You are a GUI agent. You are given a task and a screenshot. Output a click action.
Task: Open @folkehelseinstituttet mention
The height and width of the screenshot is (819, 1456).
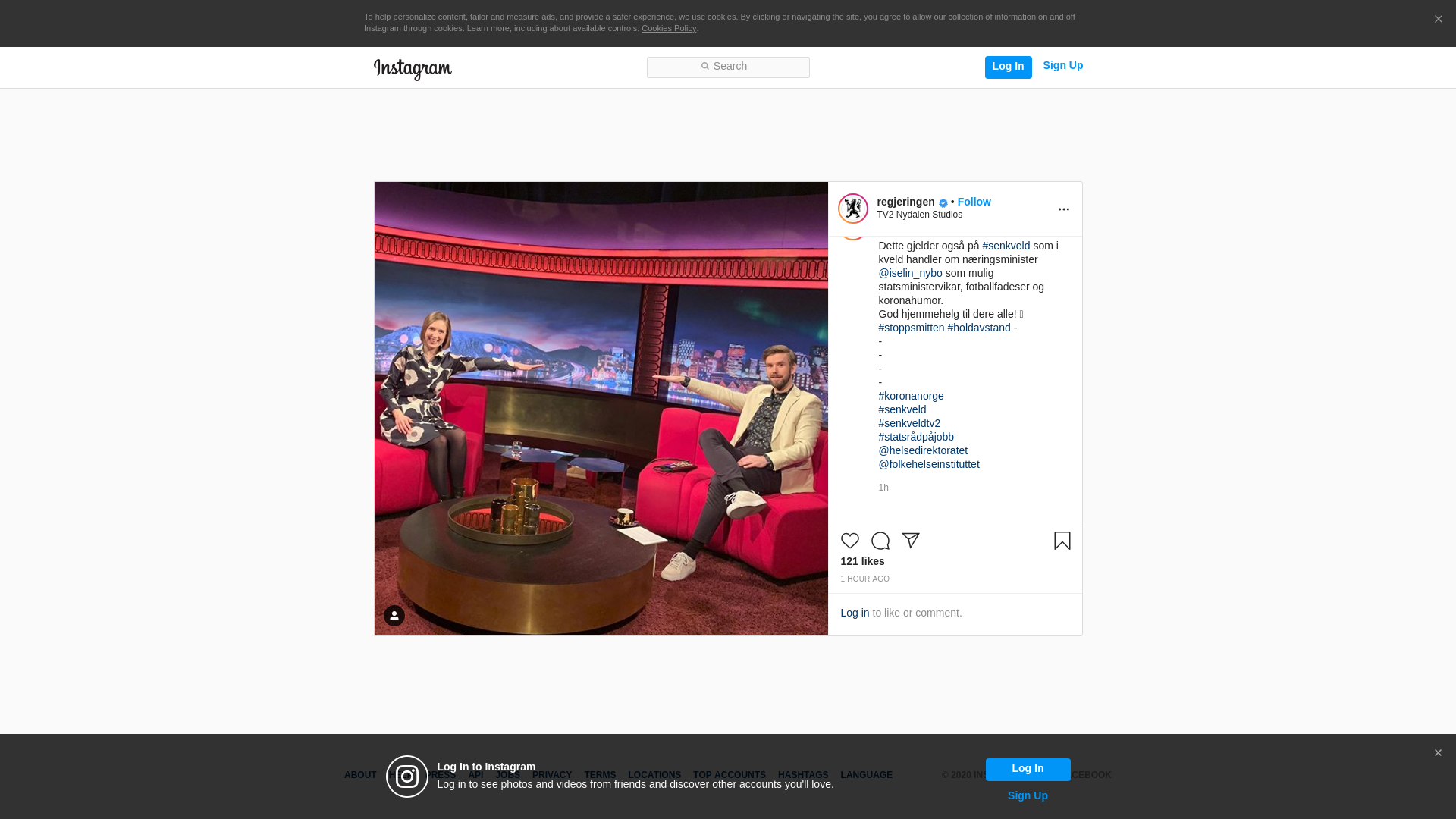[x=928, y=464]
